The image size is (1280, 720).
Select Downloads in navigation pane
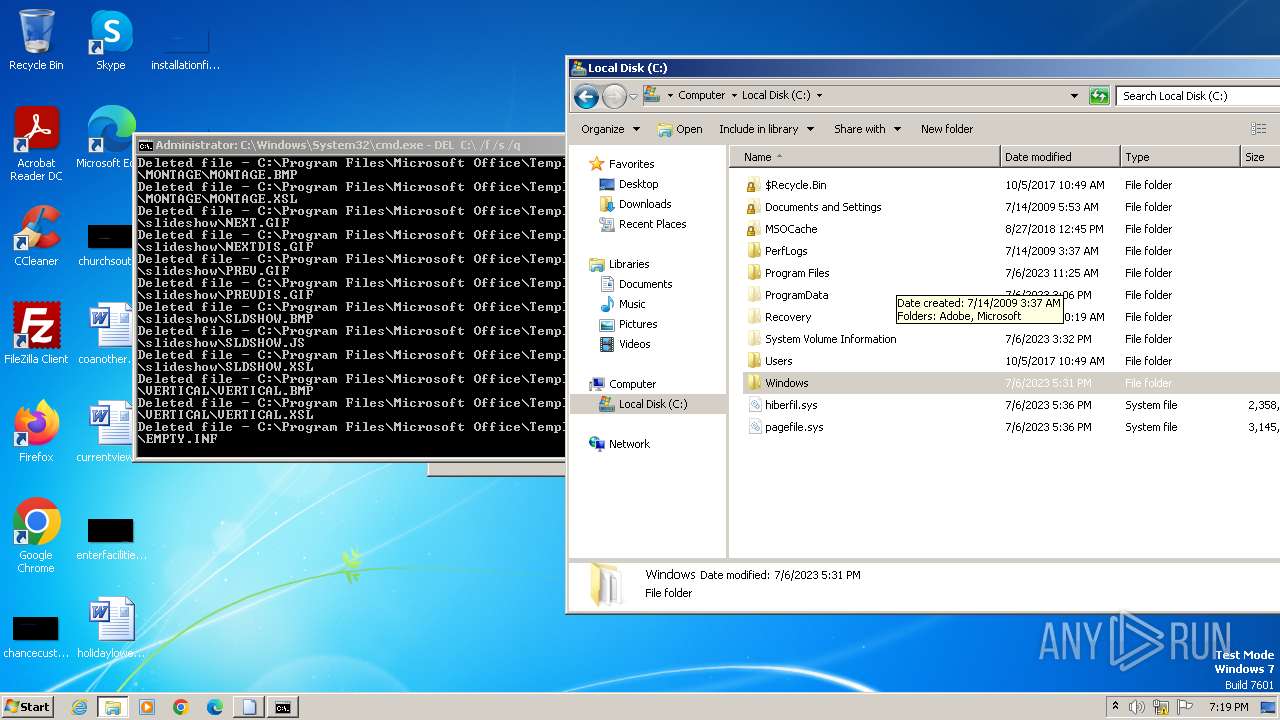click(x=644, y=204)
